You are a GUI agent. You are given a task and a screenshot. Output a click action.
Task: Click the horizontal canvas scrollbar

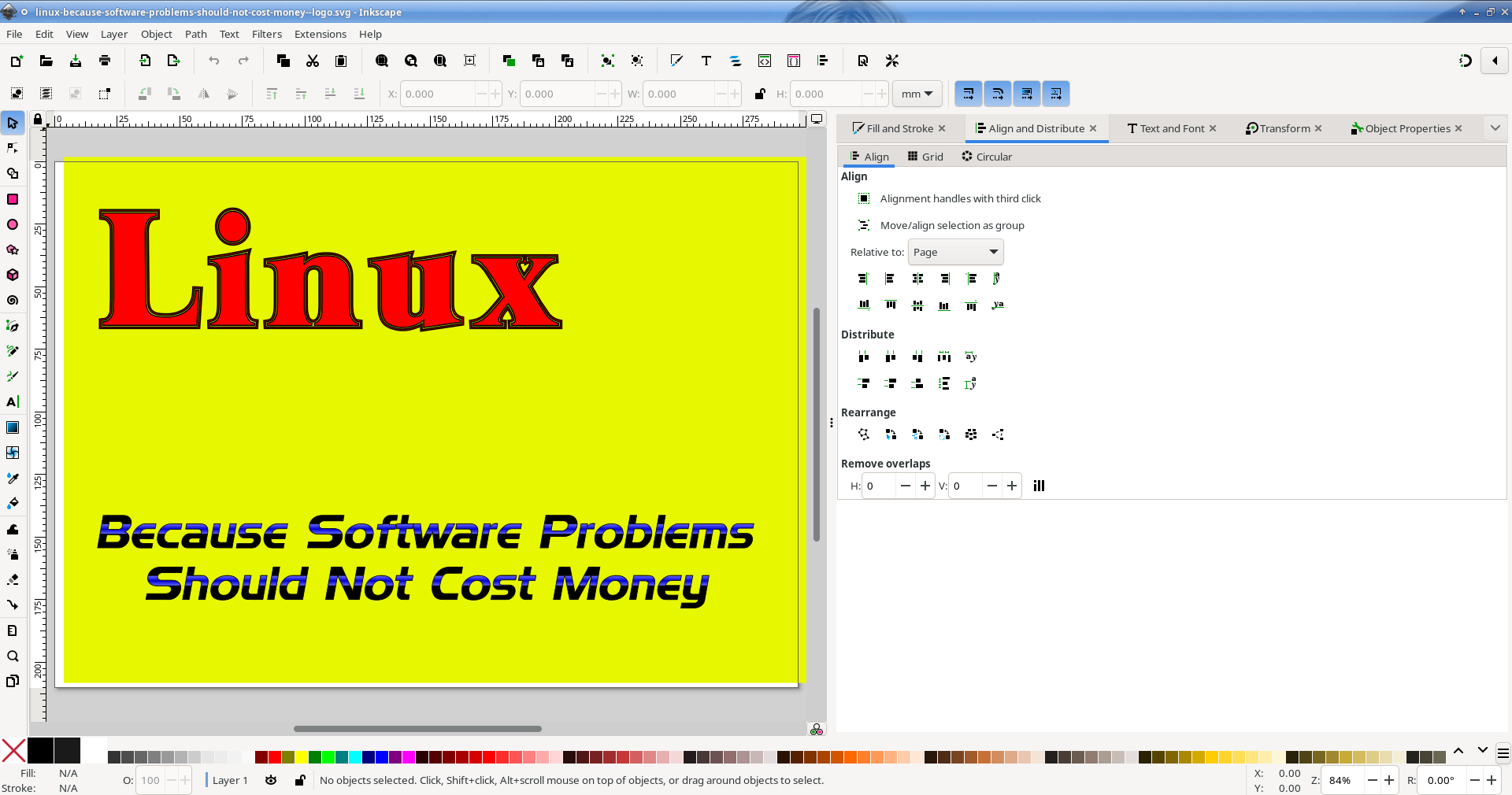point(417,729)
